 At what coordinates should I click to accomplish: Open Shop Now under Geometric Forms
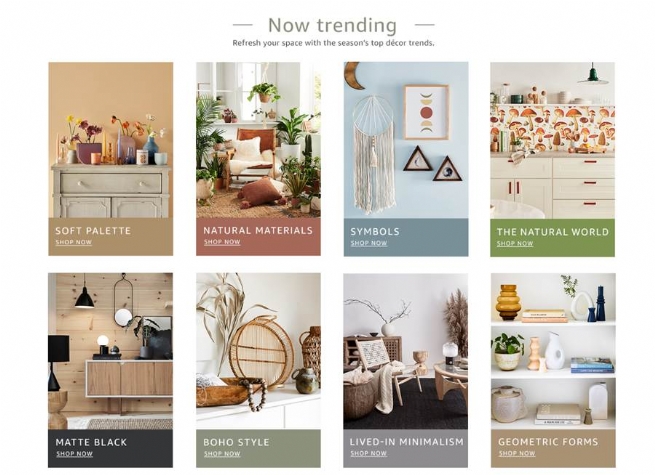[517, 453]
